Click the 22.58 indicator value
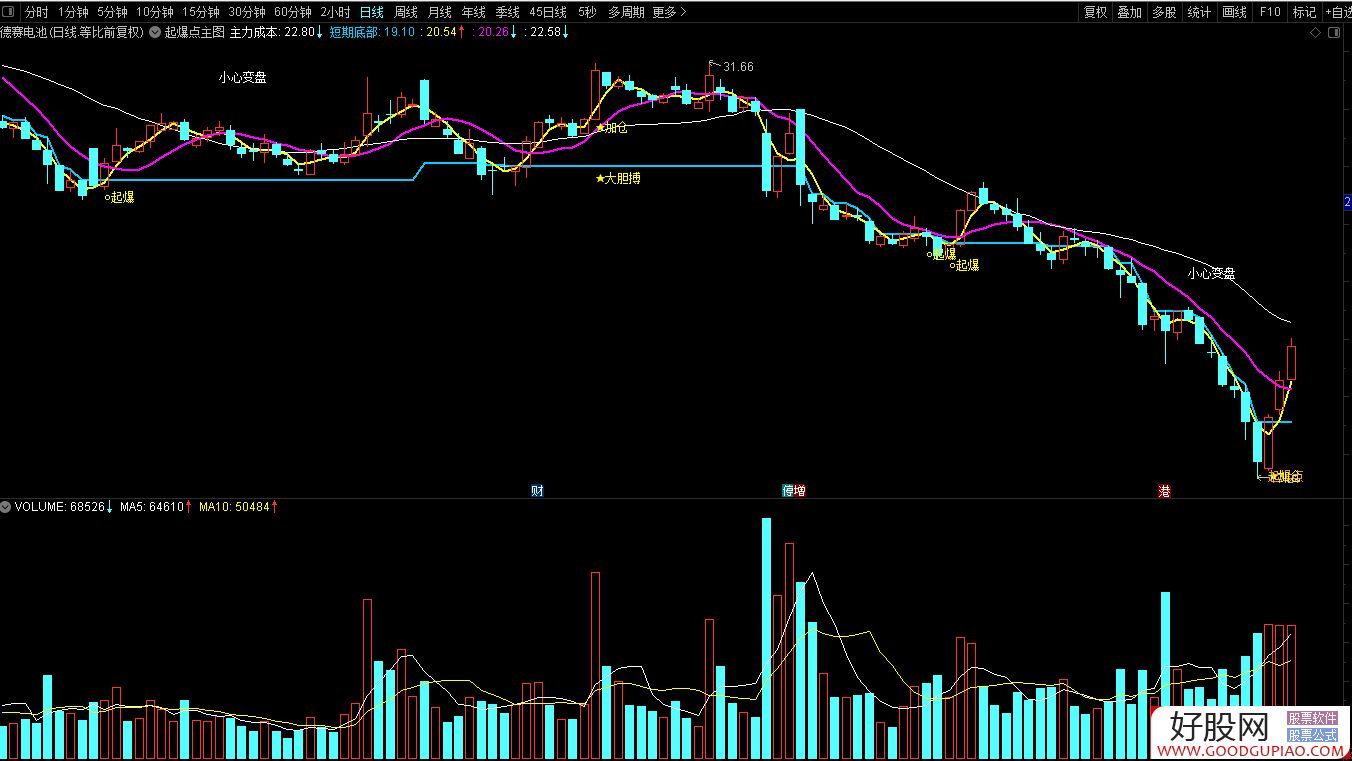The image size is (1352, 761). [x=546, y=32]
